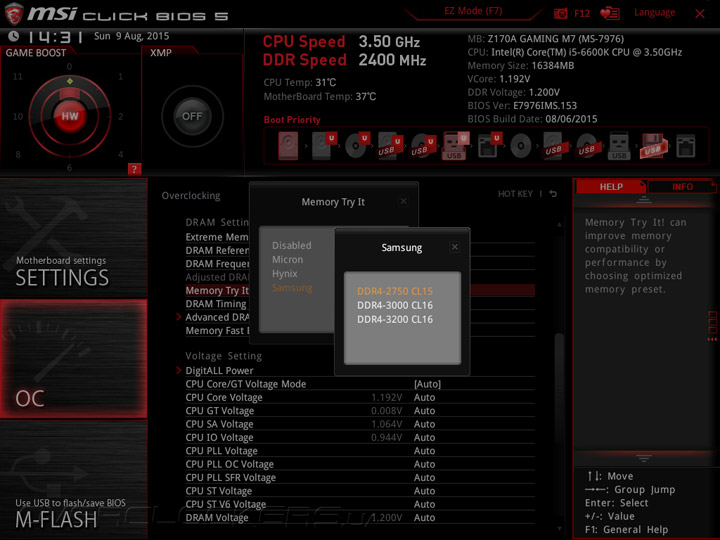Choose Hynix in Memory Try It list

pyautogui.click(x=285, y=274)
